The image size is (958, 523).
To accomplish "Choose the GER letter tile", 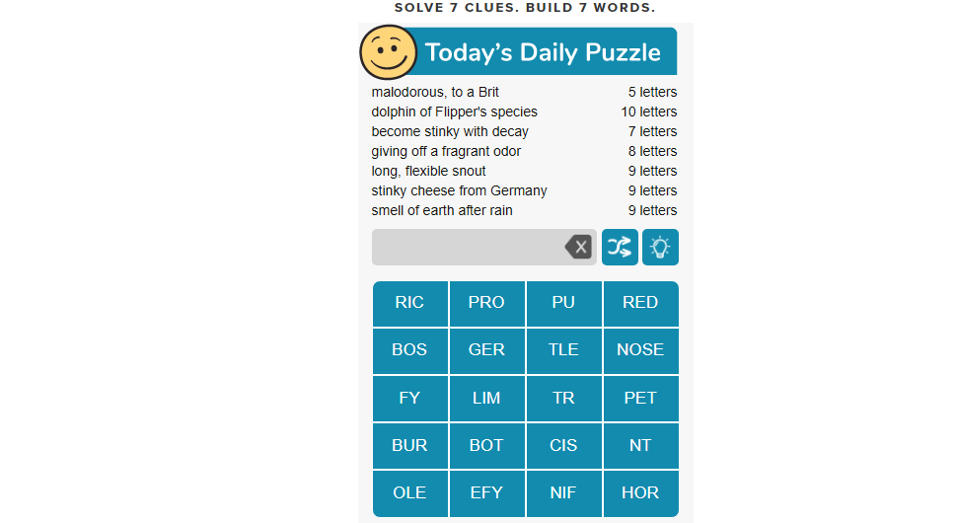I will (x=486, y=351).
